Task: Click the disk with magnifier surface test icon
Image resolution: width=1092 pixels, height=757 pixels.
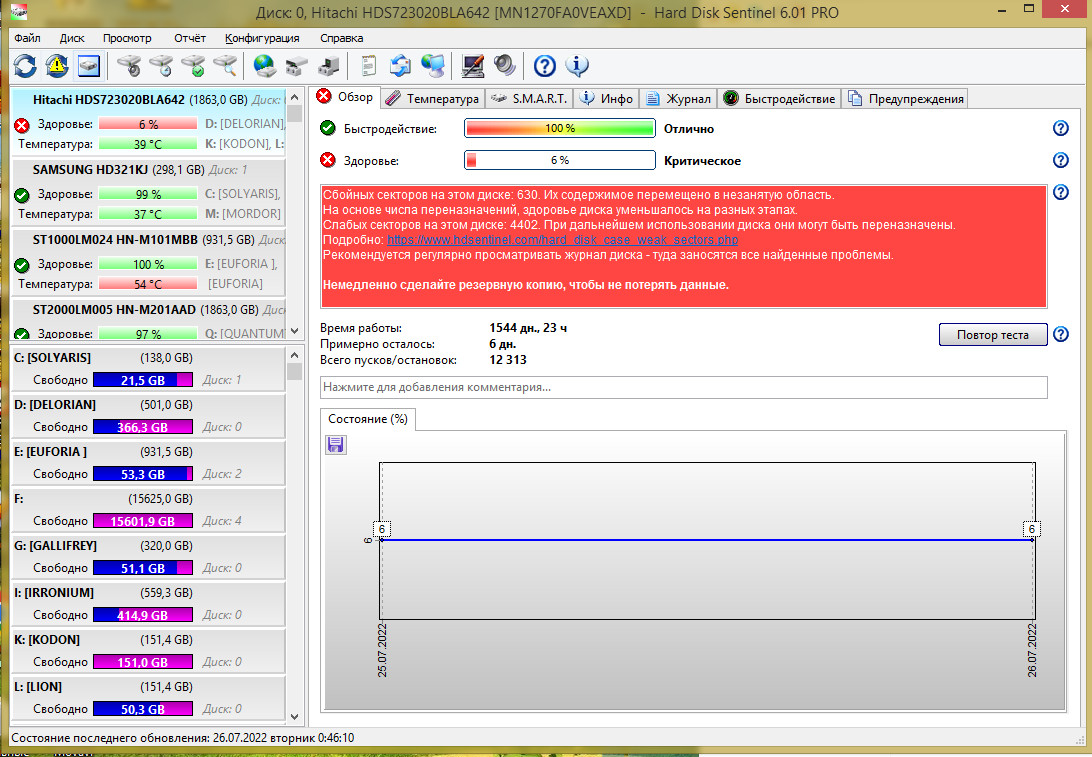Action: tap(226, 66)
